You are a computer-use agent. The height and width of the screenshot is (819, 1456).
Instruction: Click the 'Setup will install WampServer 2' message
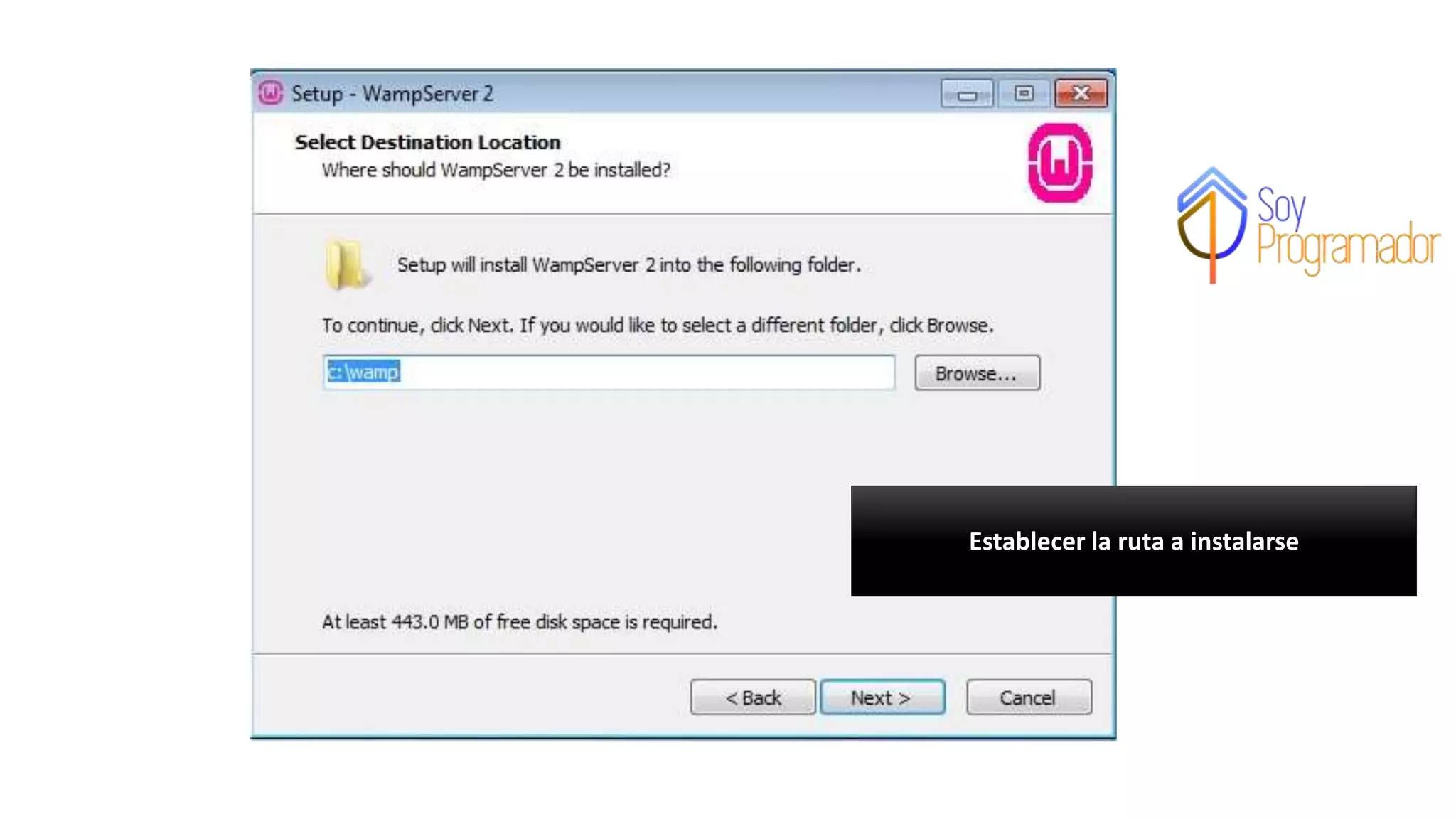point(629,265)
